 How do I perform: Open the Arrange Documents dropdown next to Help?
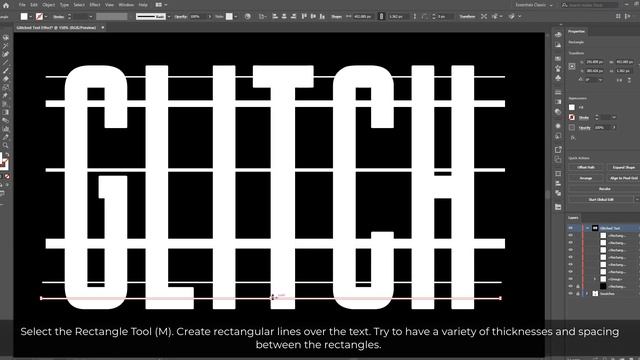pyautogui.click(x=161, y=5)
